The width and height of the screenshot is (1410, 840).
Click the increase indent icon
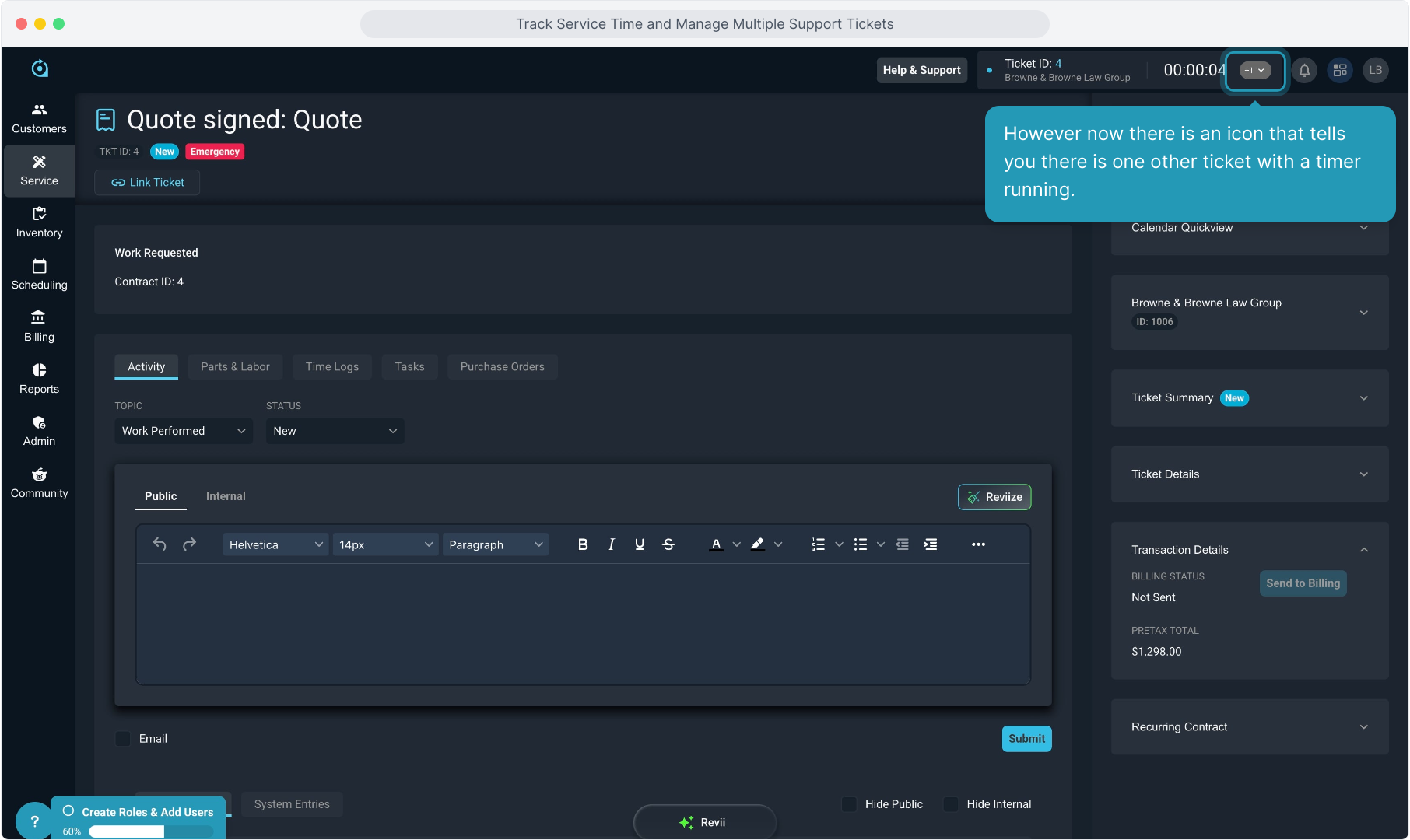click(x=930, y=544)
